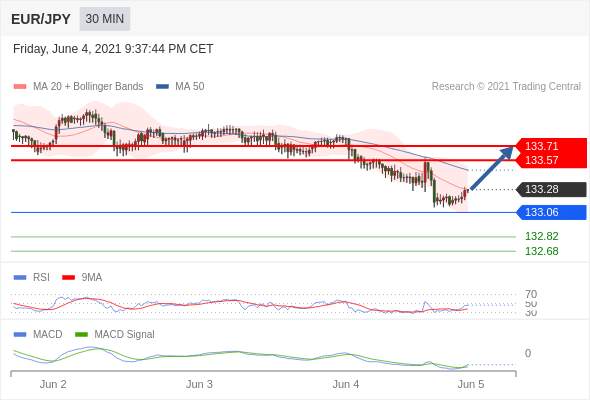Click the green MACD Signal legend icon
Image resolution: width=590 pixels, height=400 pixels.
coord(81,334)
